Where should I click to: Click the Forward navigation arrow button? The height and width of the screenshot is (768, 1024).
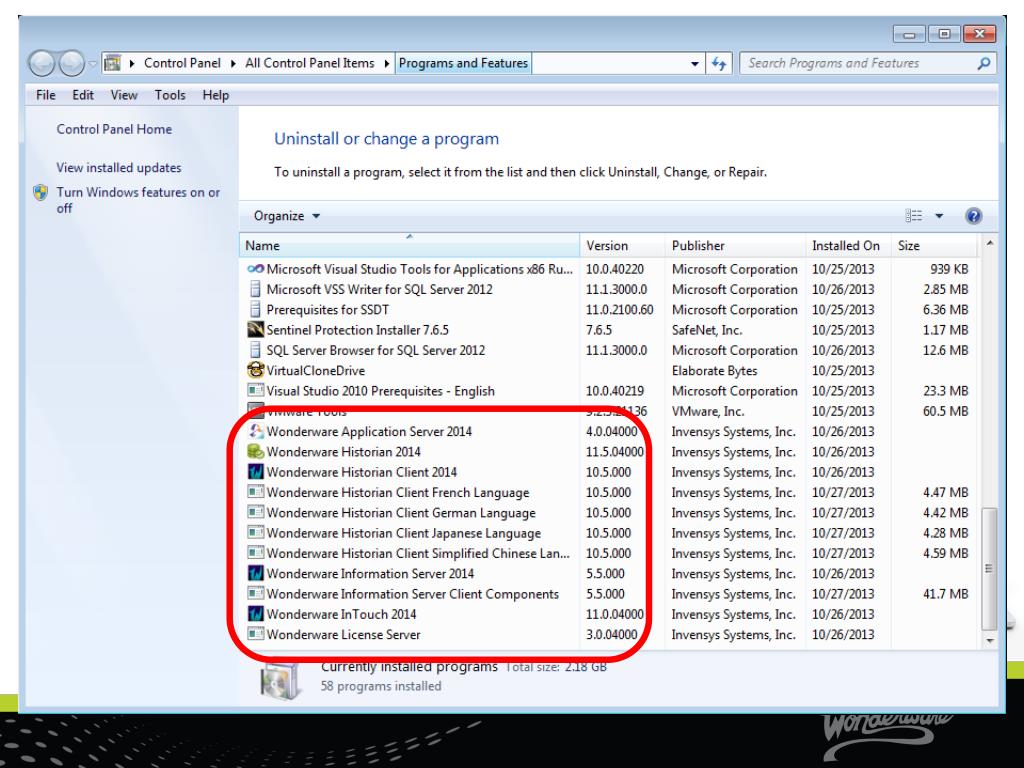pyautogui.click(x=71, y=63)
